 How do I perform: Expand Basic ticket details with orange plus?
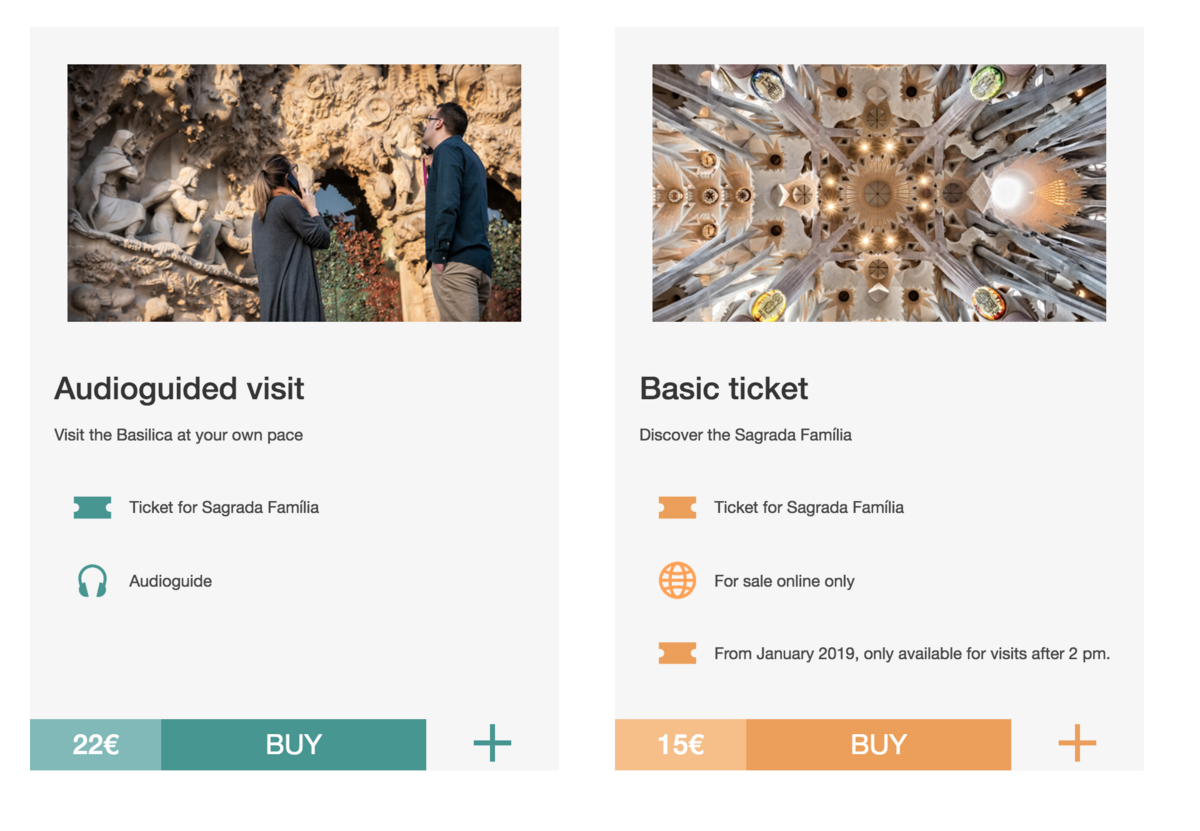pyautogui.click(x=1077, y=743)
